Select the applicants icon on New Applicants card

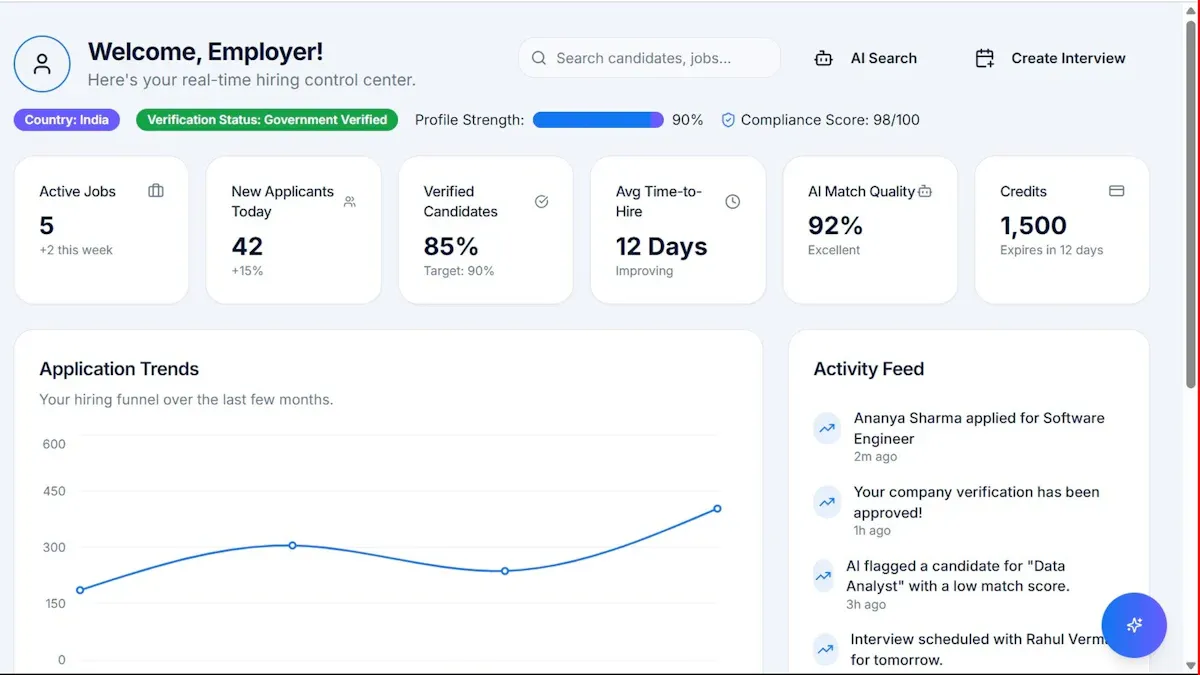(x=348, y=201)
